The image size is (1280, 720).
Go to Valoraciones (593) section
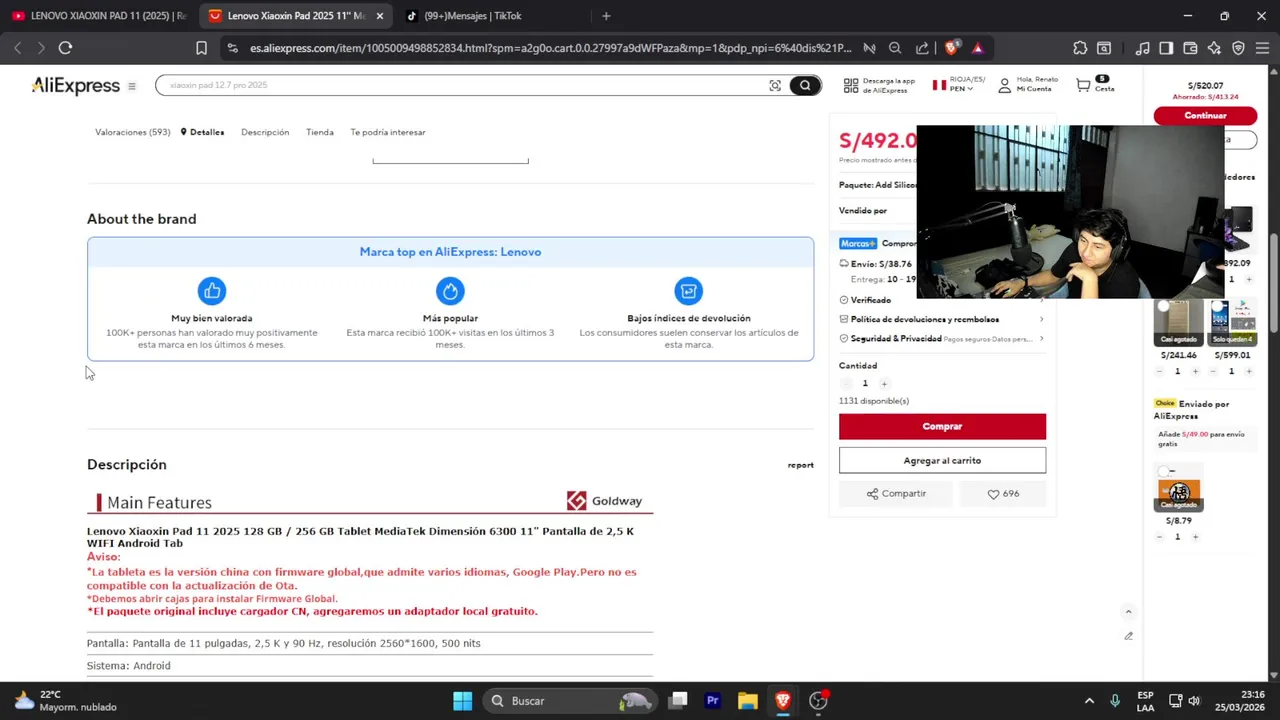132,132
